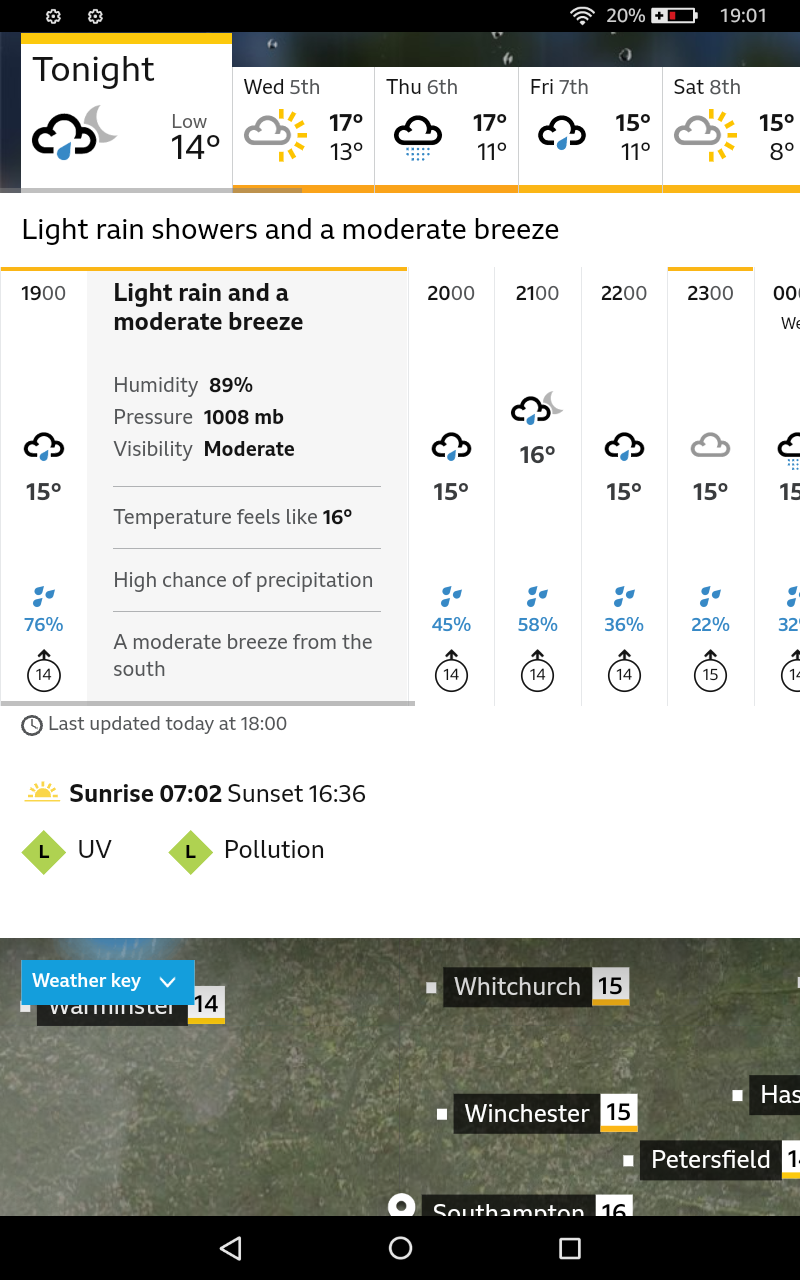Expand the Weather key dropdown

[x=107, y=981]
